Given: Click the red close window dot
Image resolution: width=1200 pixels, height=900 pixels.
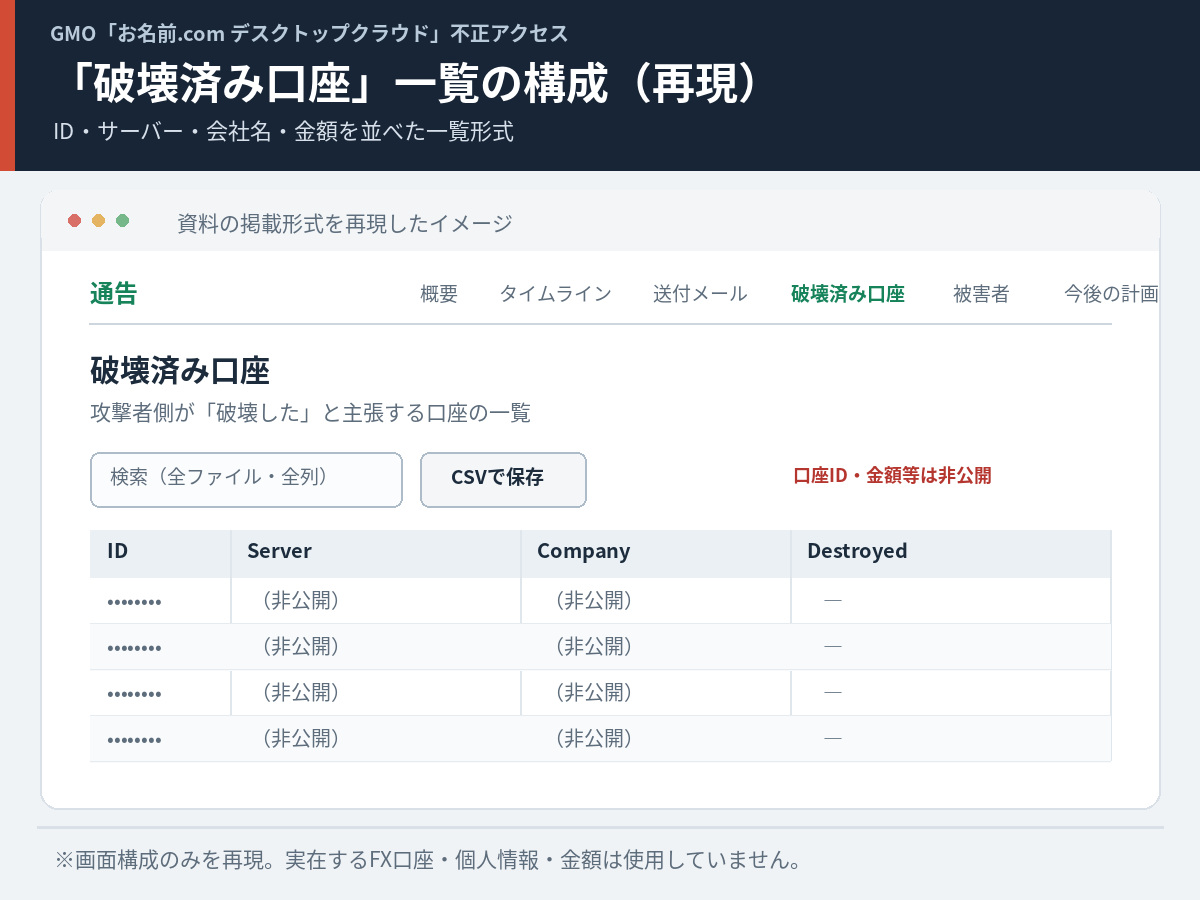Looking at the screenshot, I should (x=74, y=221).
